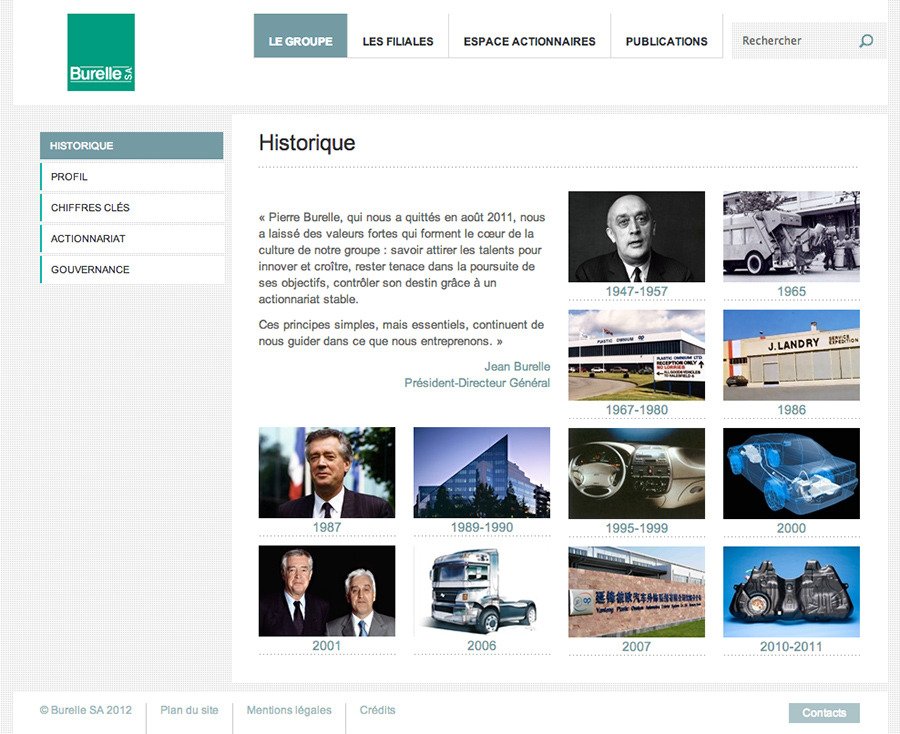900x734 pixels.
Task: Open Chiffres Clés sidebar item
Action: (131, 208)
